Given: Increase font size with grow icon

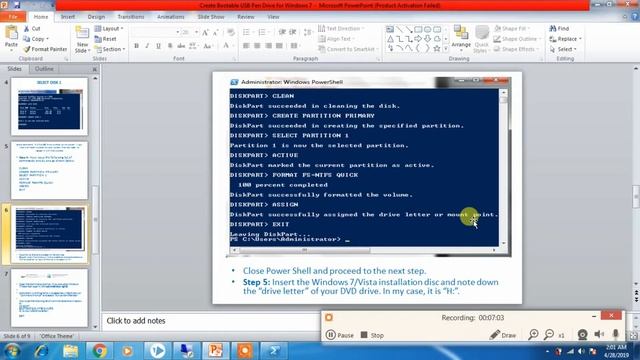Looking at the screenshot, I should (205, 32).
